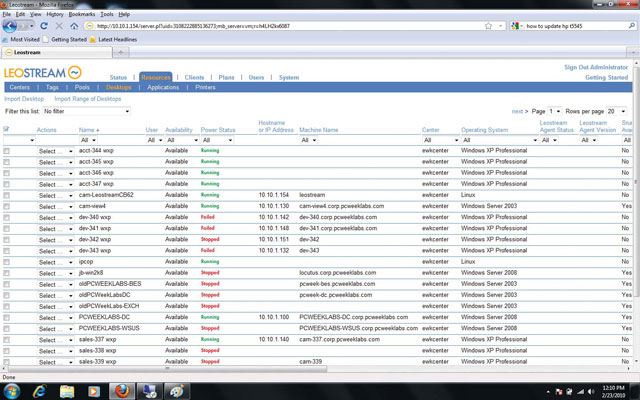This screenshot has height=400, width=640.
Task: Click the bookmark star in address bar
Action: tap(488, 26)
